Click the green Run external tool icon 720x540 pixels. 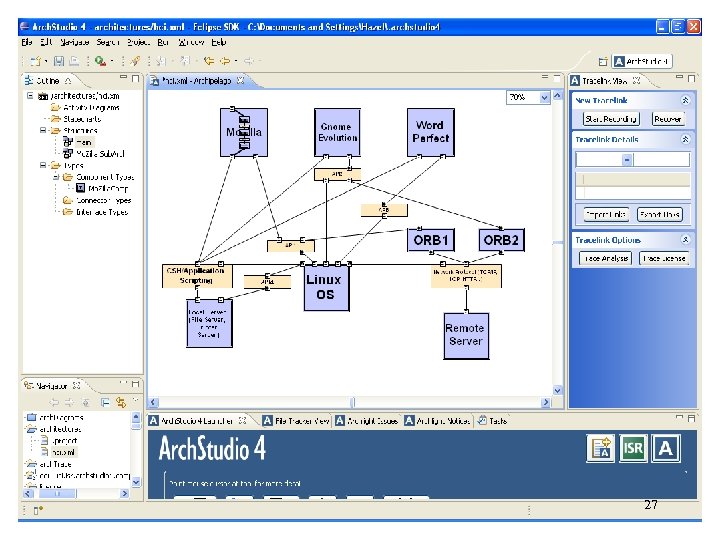tap(100, 61)
